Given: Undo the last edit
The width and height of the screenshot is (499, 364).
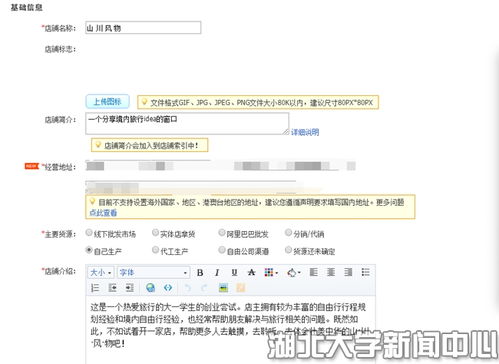Looking at the screenshot, I should pos(188,288).
